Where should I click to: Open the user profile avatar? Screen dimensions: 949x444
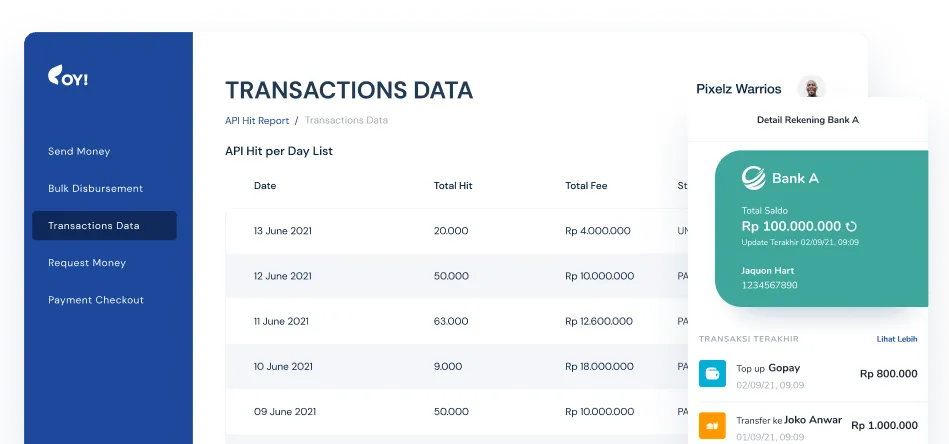(x=811, y=88)
